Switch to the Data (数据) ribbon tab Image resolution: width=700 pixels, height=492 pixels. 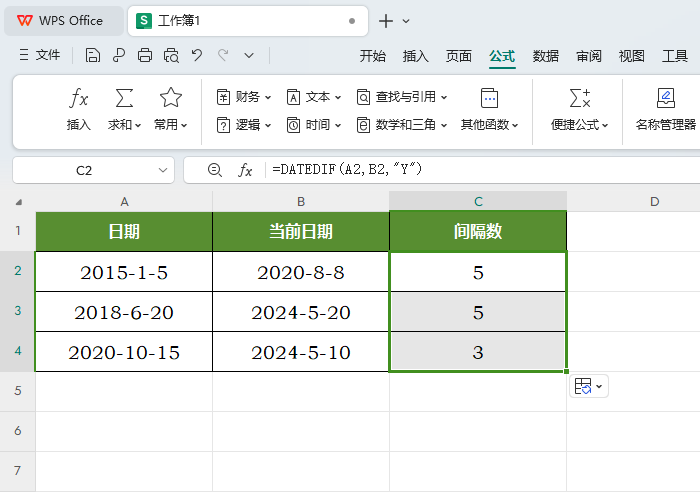[x=546, y=56]
